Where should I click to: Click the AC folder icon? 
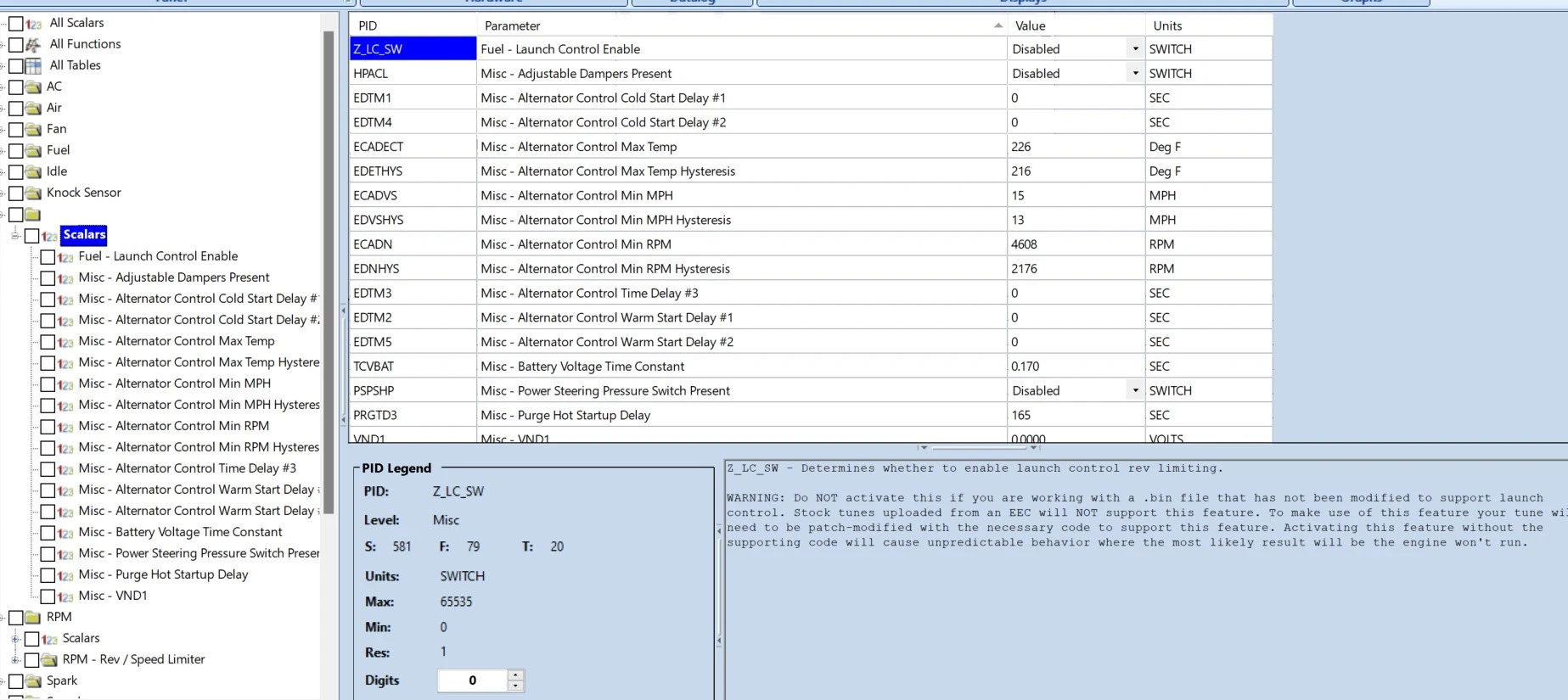pyautogui.click(x=33, y=87)
